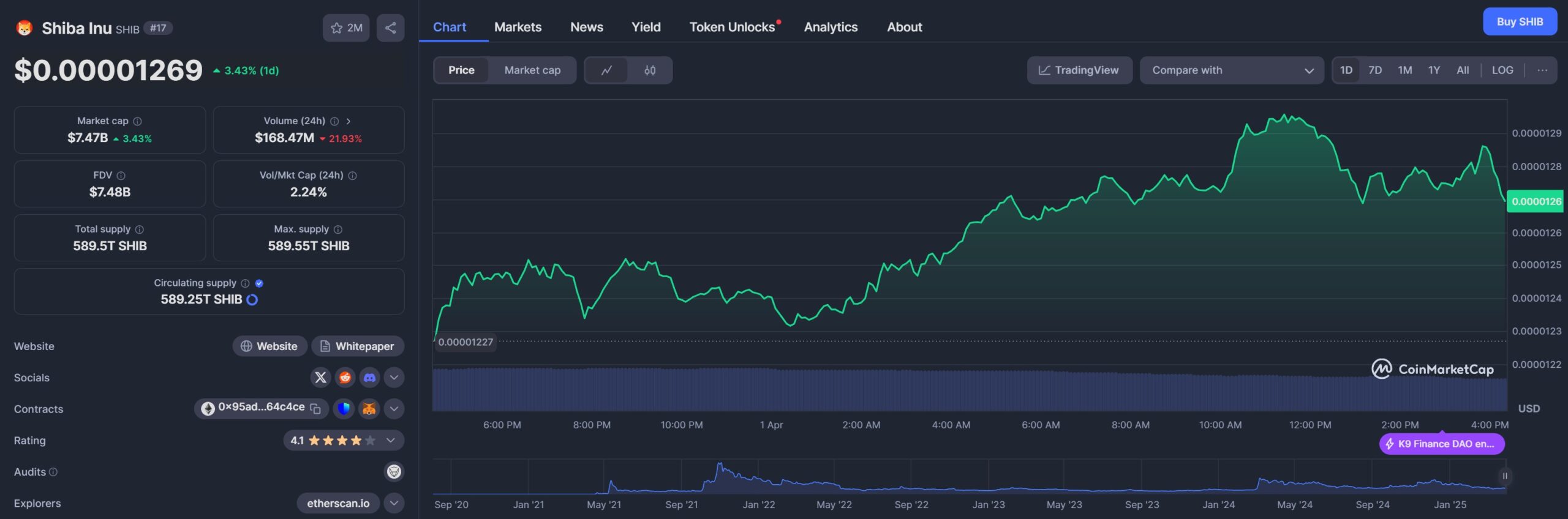Add SHIB to watchlist star button
1568x519 pixels.
(346, 28)
